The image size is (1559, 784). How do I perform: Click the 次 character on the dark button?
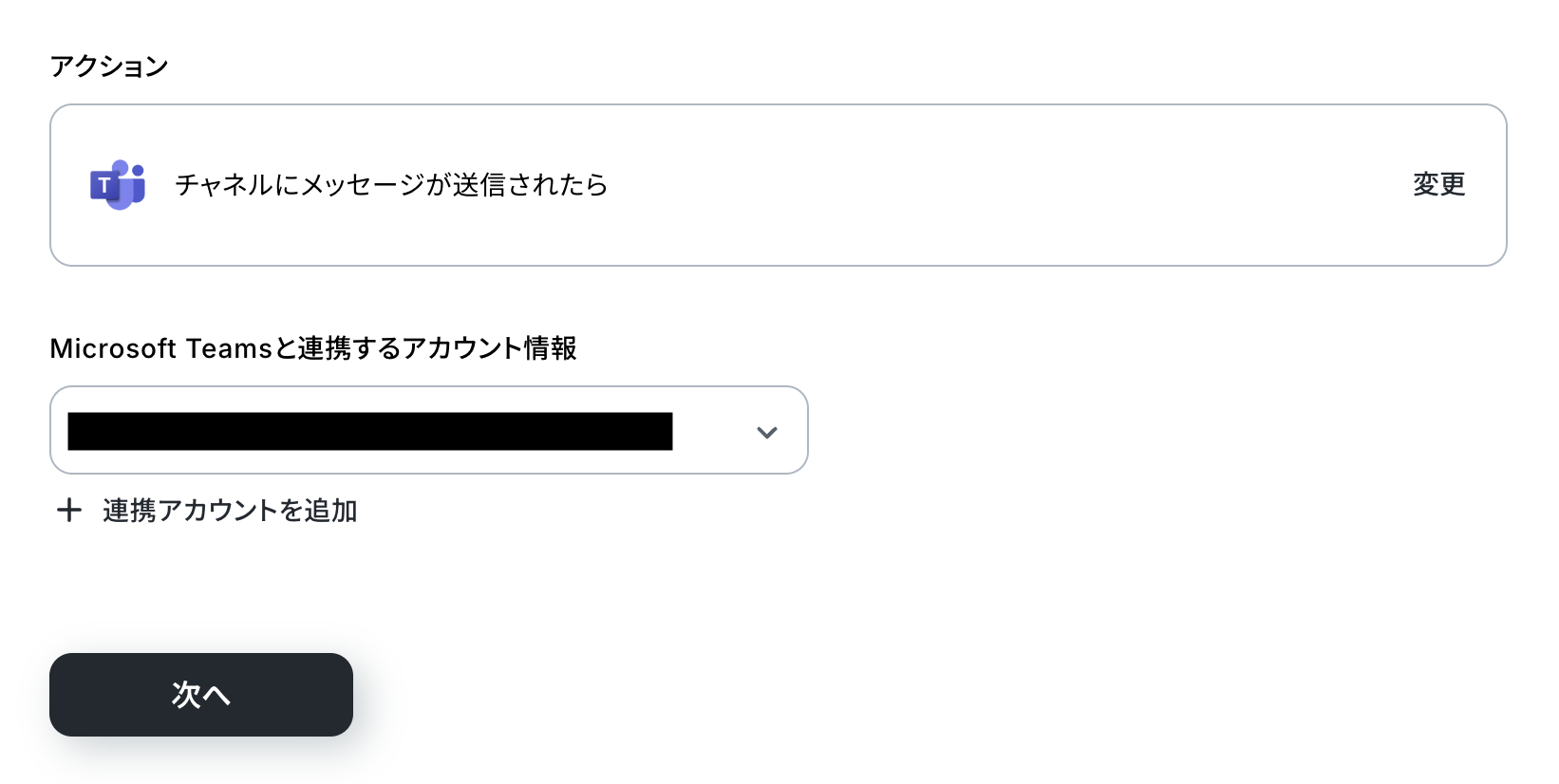186,695
